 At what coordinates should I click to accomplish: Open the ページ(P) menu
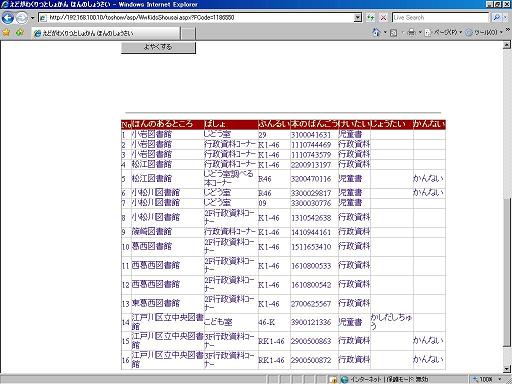[443, 32]
